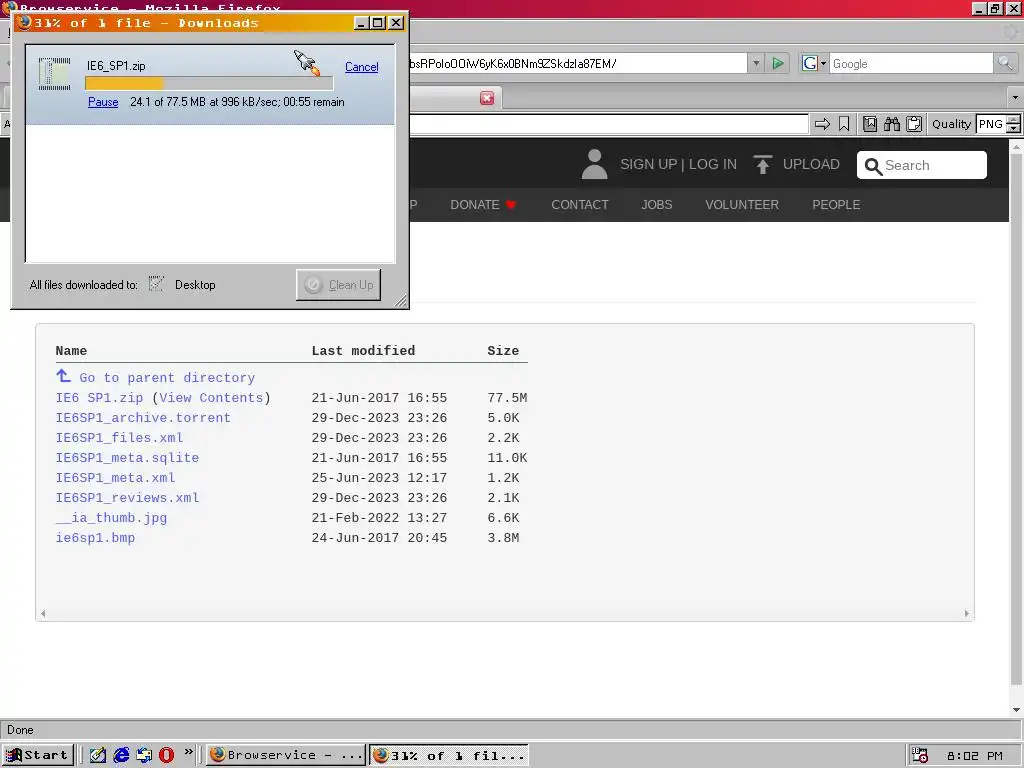Open the Google search engine selector

tap(814, 63)
